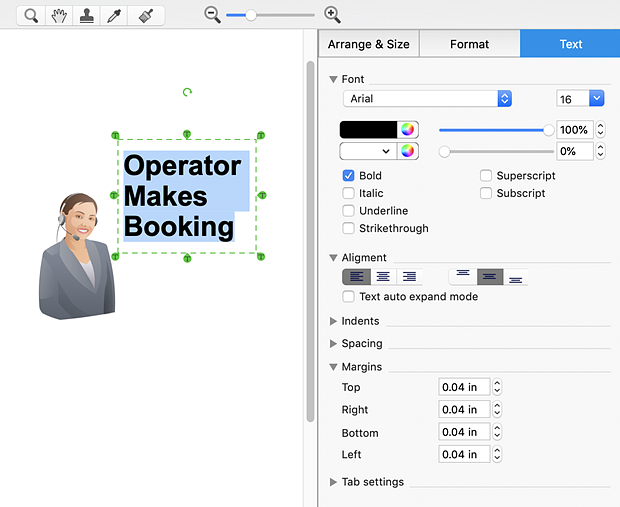This screenshot has width=620, height=507.
Task: Open color wheel for black text color
Action: coord(407,130)
